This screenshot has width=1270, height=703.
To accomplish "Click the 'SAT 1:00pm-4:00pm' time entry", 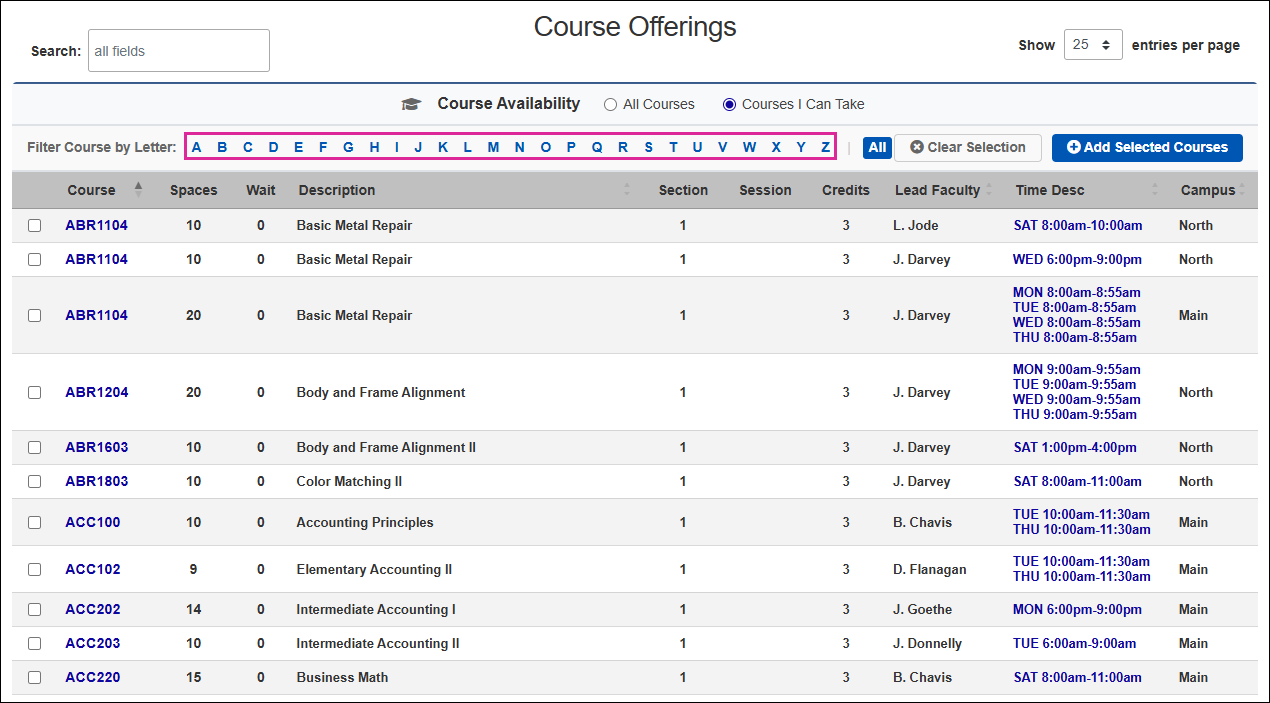I will tap(1075, 447).
